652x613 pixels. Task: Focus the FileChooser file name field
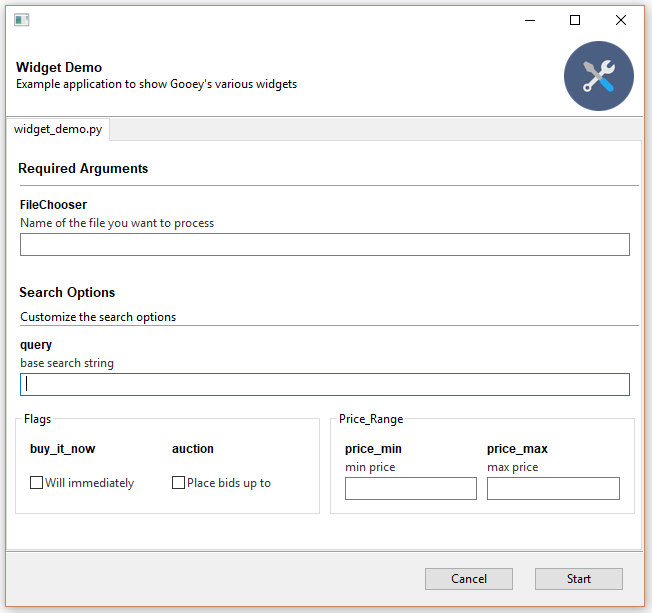(324, 245)
